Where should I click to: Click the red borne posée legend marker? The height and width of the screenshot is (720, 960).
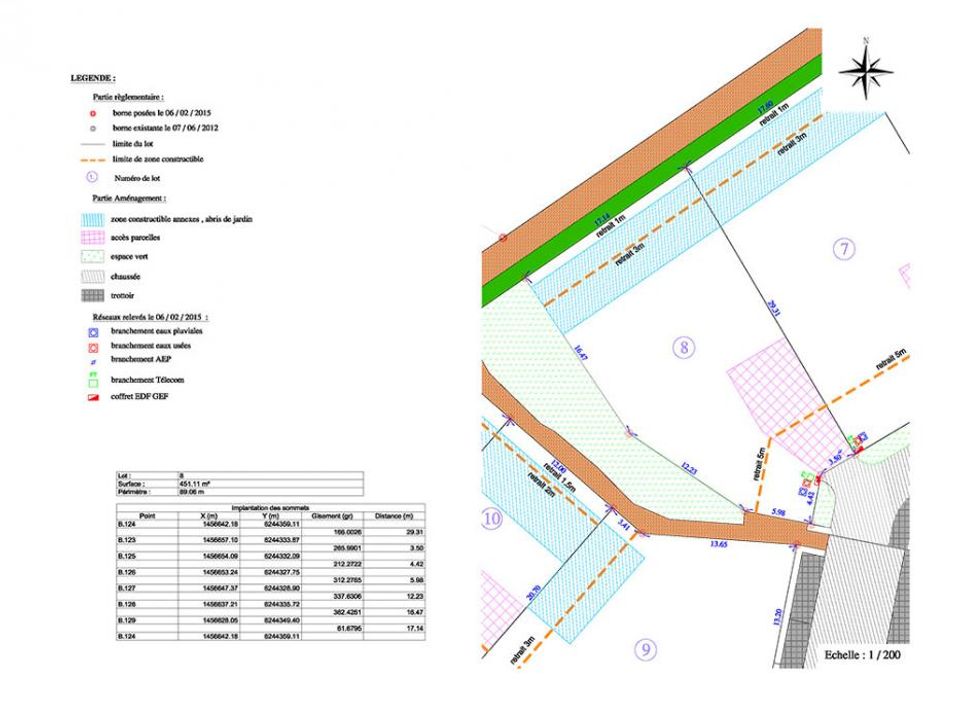93,113
